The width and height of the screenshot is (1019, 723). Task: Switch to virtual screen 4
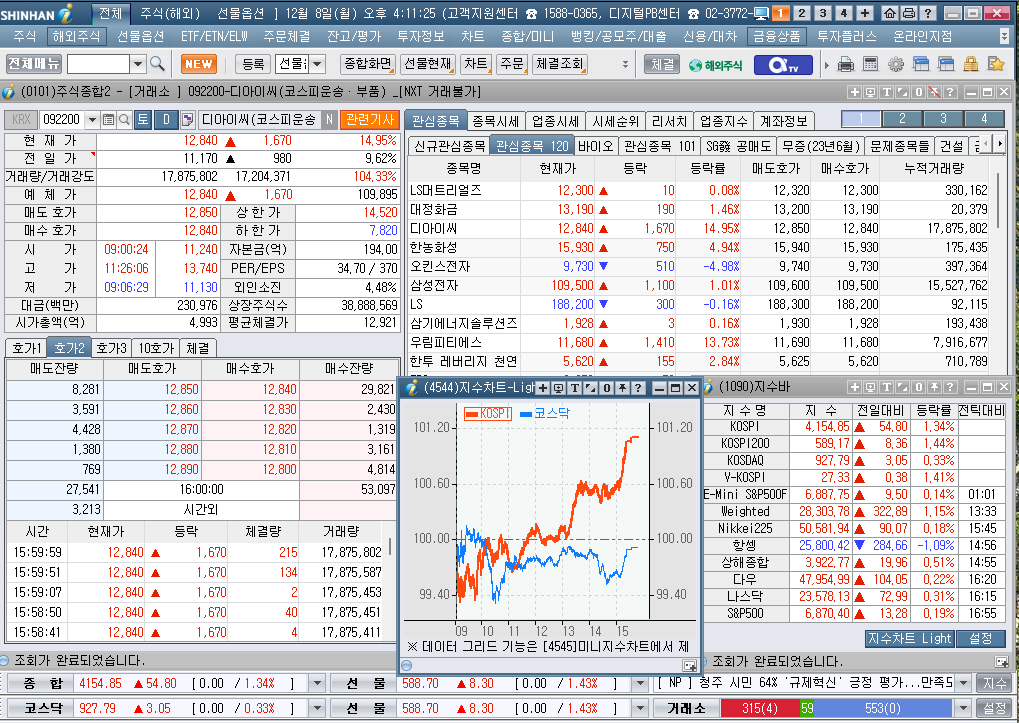(844, 13)
